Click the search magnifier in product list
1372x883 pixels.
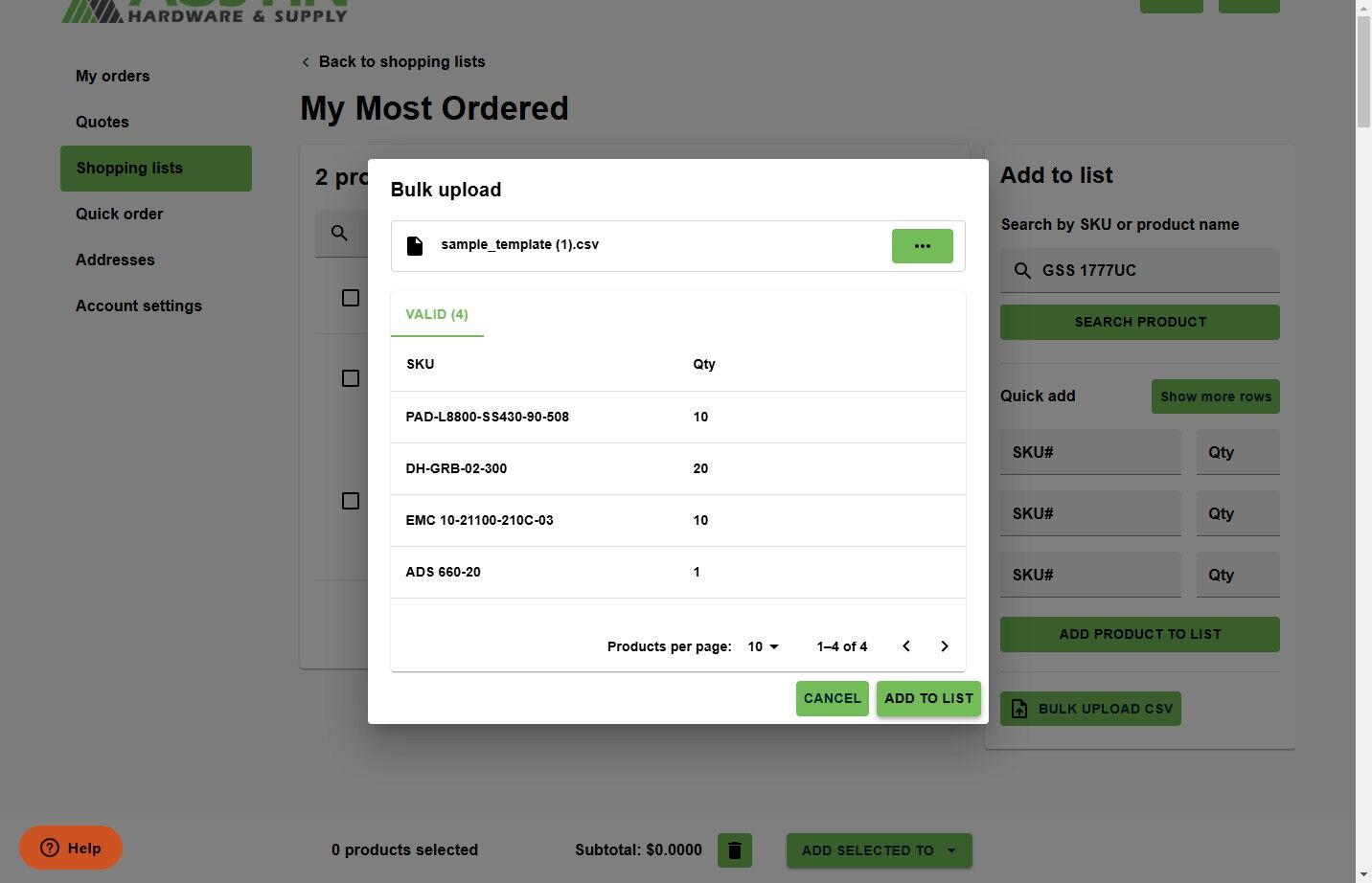pyautogui.click(x=339, y=233)
